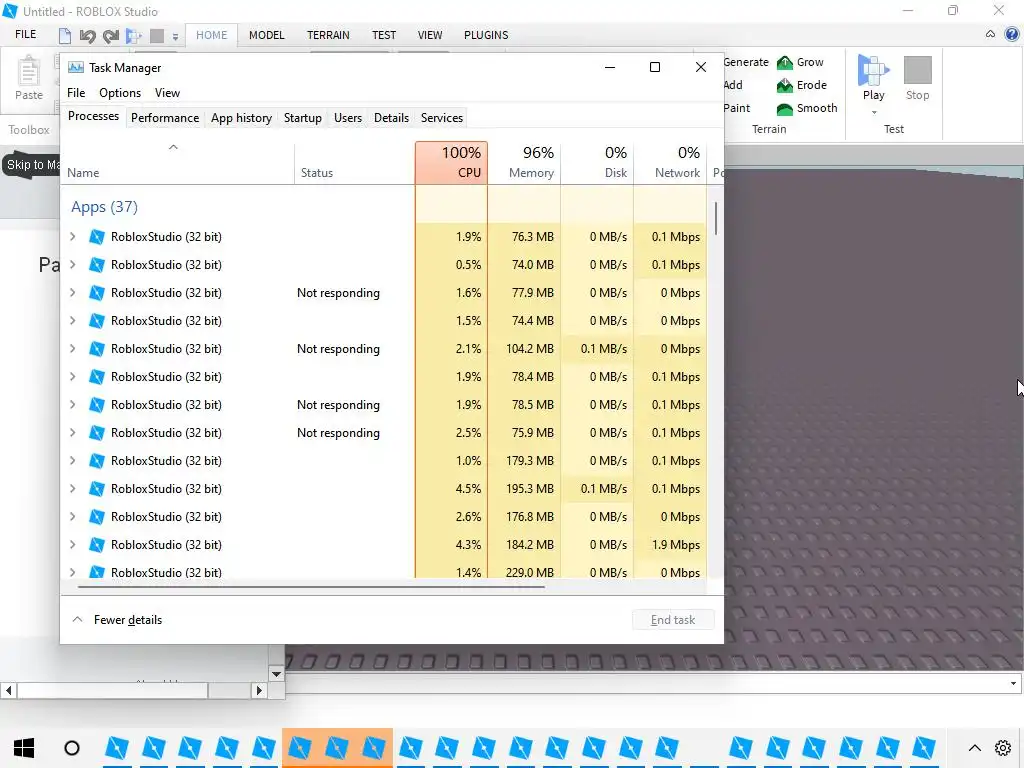Expand the RobloxStudio row using 184.2 MB
The width and height of the screenshot is (1024, 768).
pyautogui.click(x=72, y=545)
